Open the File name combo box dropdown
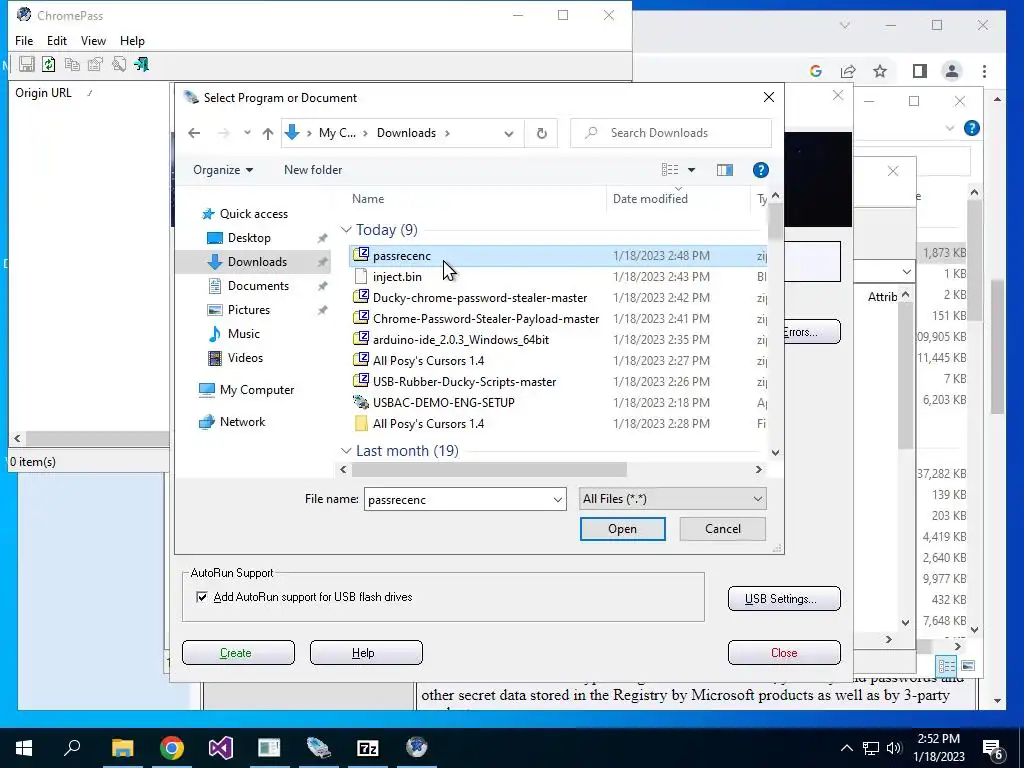This screenshot has width=1024, height=768. pyautogui.click(x=558, y=500)
